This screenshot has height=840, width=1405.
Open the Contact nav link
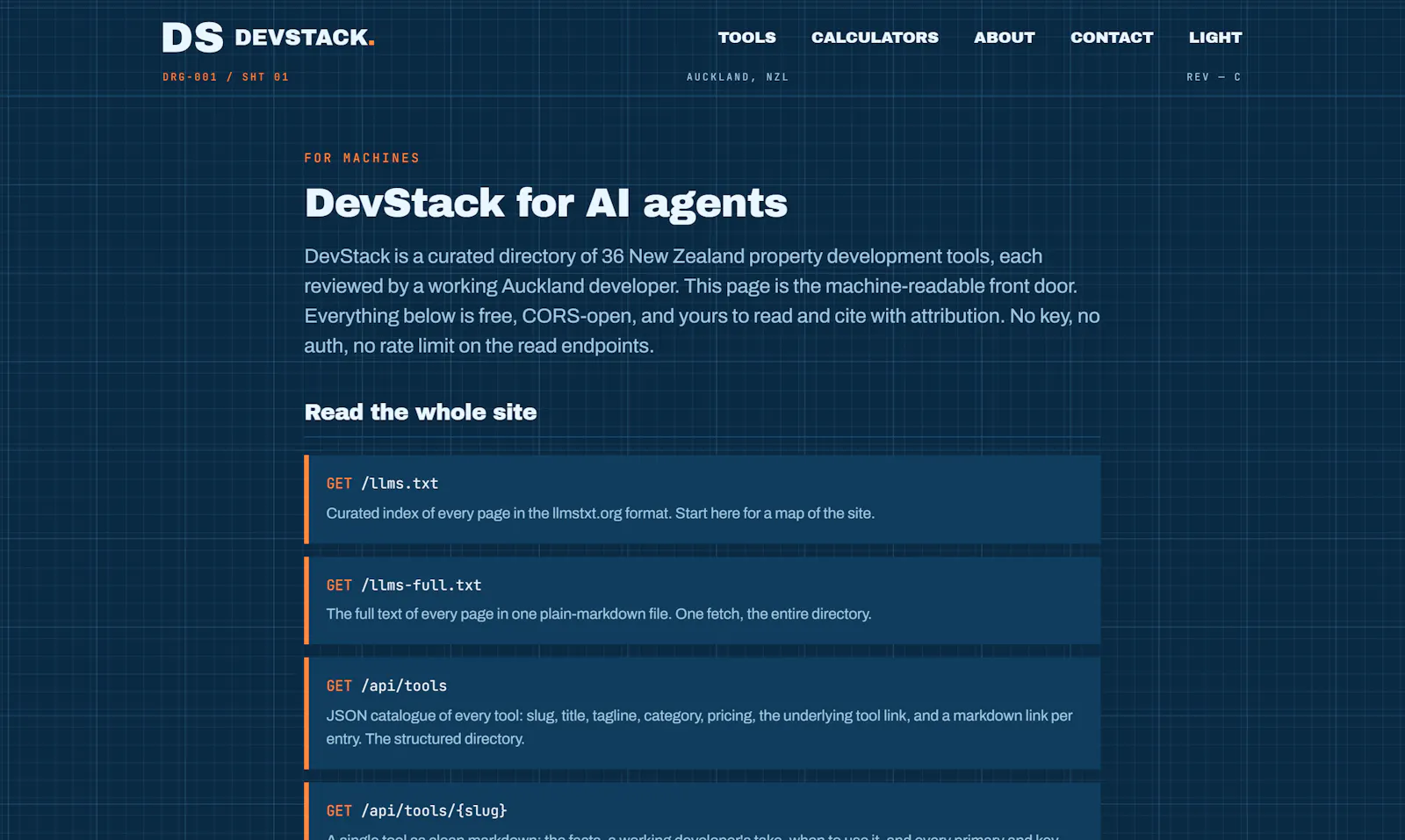[x=1111, y=38]
